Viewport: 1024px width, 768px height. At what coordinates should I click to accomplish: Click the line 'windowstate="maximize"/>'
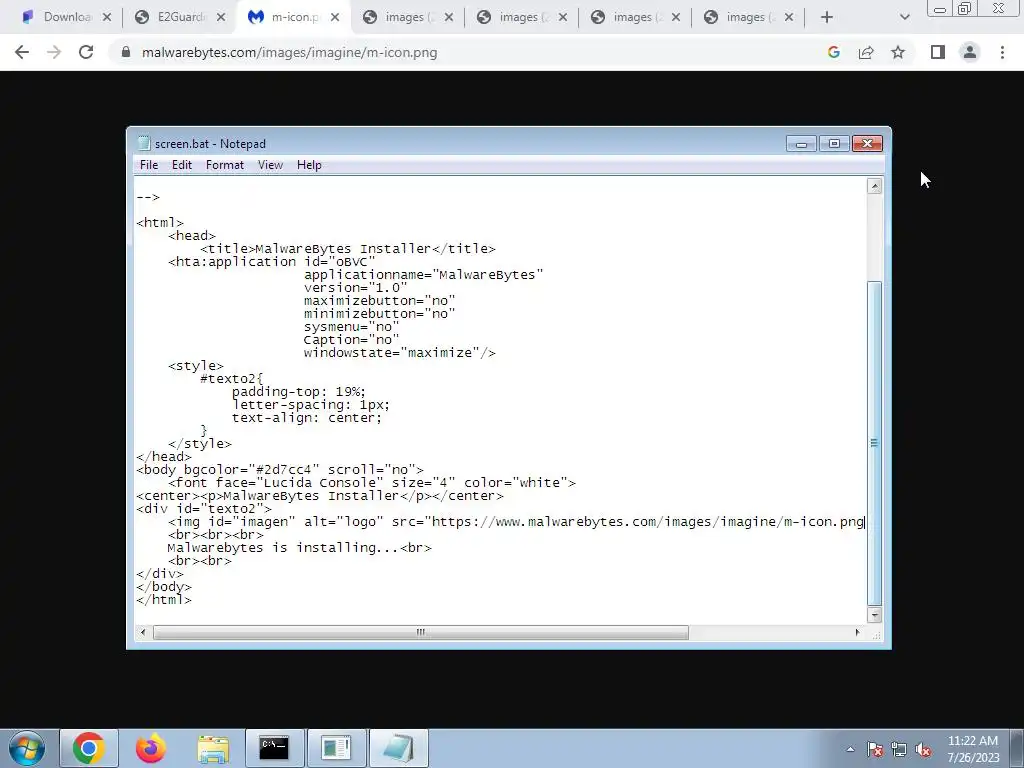point(400,353)
